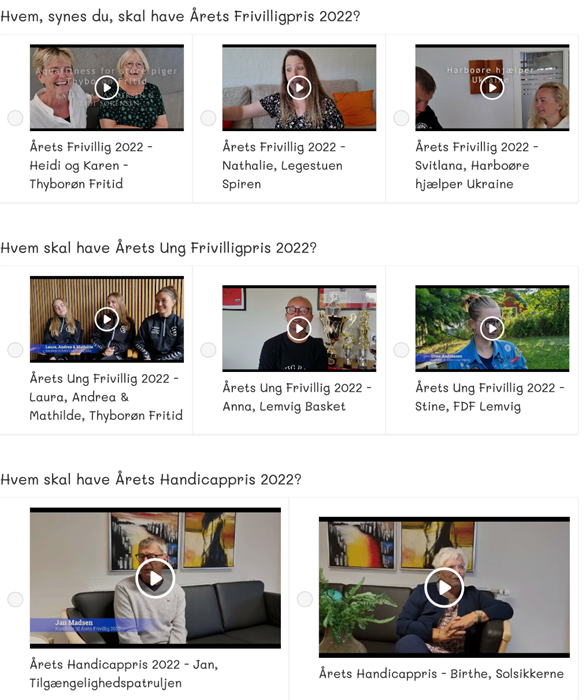Click the Årets Ung Frivillig Stine label
The width and height of the screenshot is (586, 700).
[490, 397]
